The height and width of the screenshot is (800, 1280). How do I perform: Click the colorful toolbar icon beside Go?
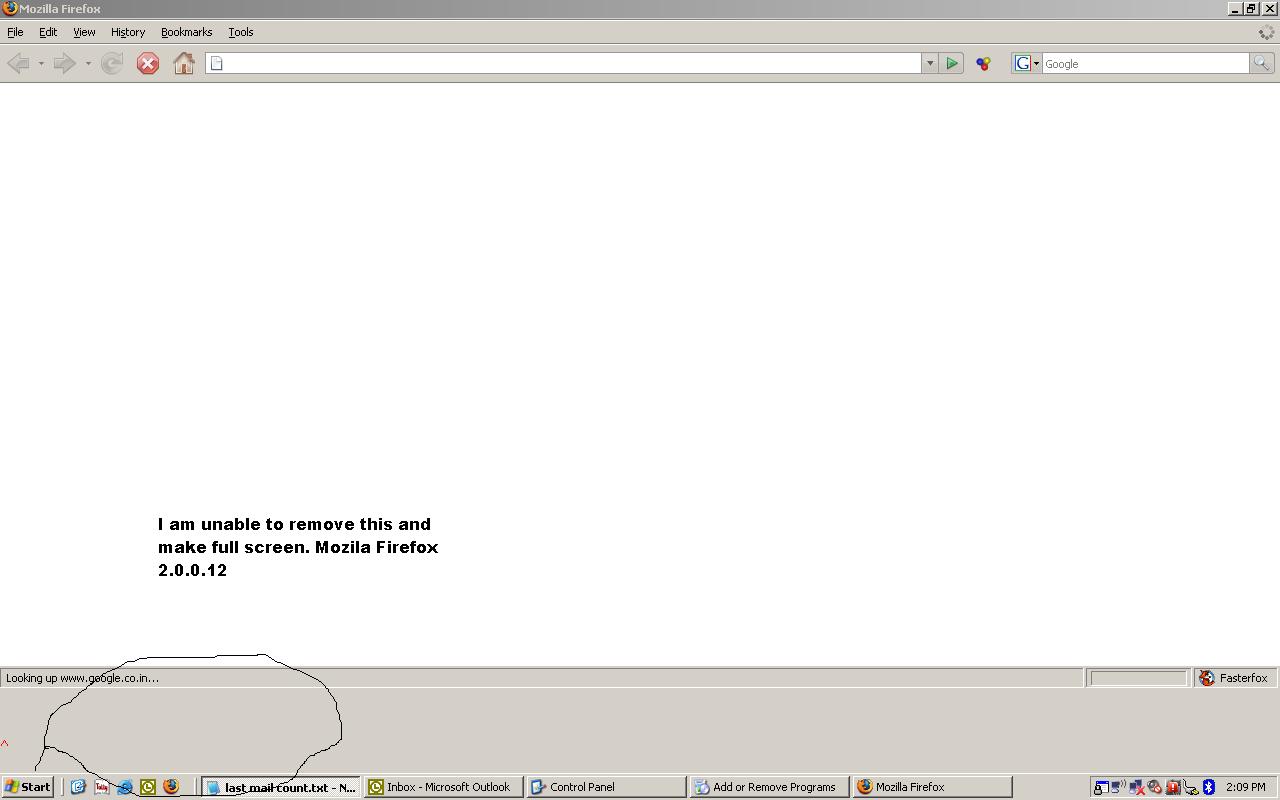[x=983, y=64]
